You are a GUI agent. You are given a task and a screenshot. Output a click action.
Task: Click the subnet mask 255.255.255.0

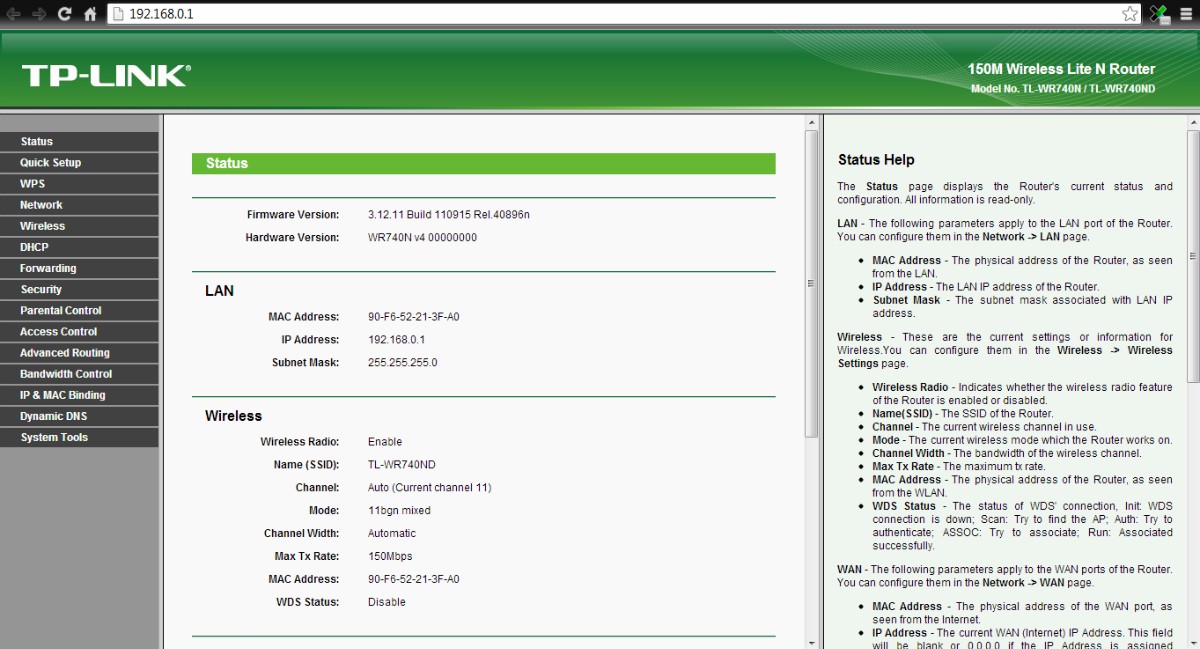point(402,363)
